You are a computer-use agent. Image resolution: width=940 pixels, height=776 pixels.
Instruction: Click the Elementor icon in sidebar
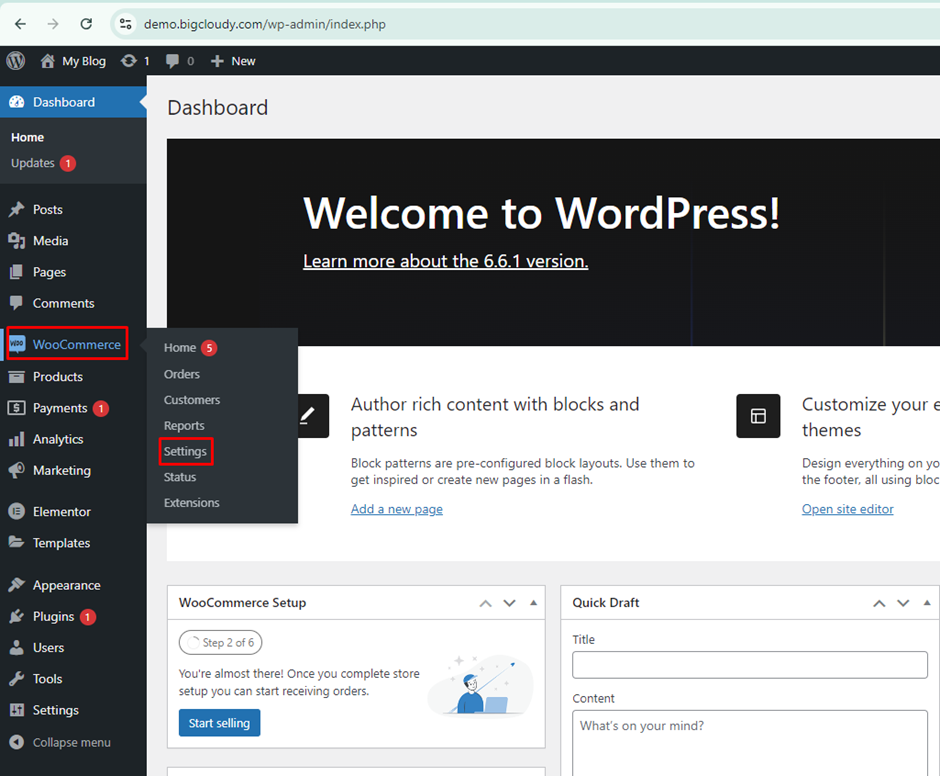pyautogui.click(x=16, y=512)
